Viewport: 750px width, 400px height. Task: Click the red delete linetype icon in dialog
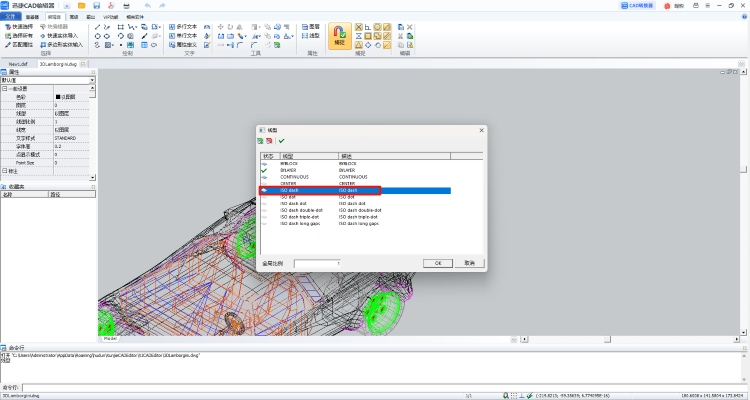pyautogui.click(x=270, y=140)
